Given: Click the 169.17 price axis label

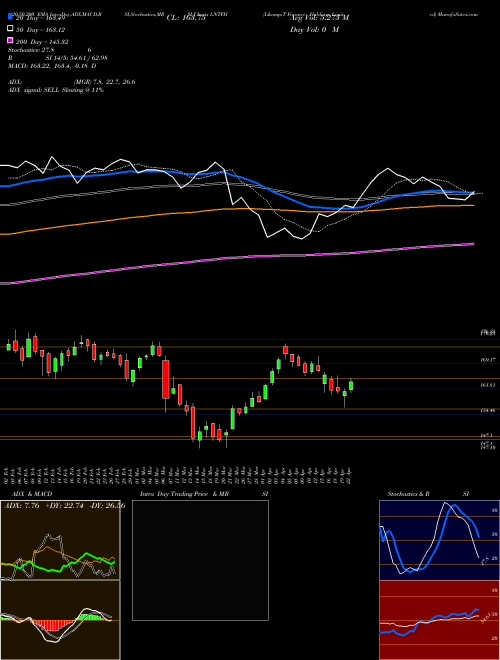Looking at the screenshot, I should pos(487,360).
